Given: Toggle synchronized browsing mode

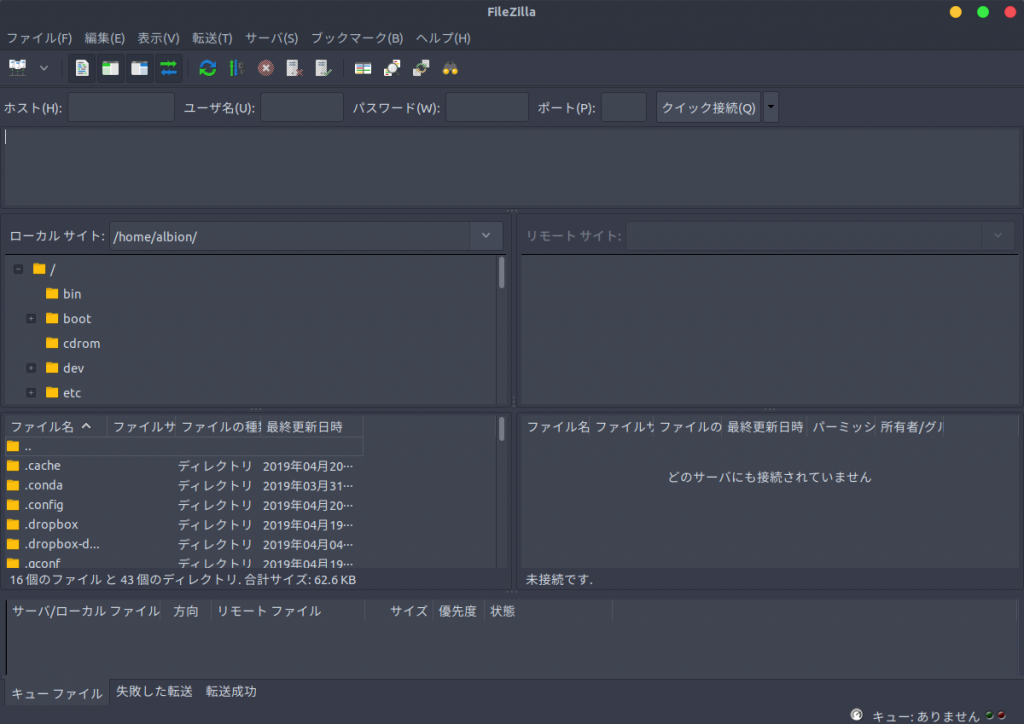Looking at the screenshot, I should pos(420,68).
